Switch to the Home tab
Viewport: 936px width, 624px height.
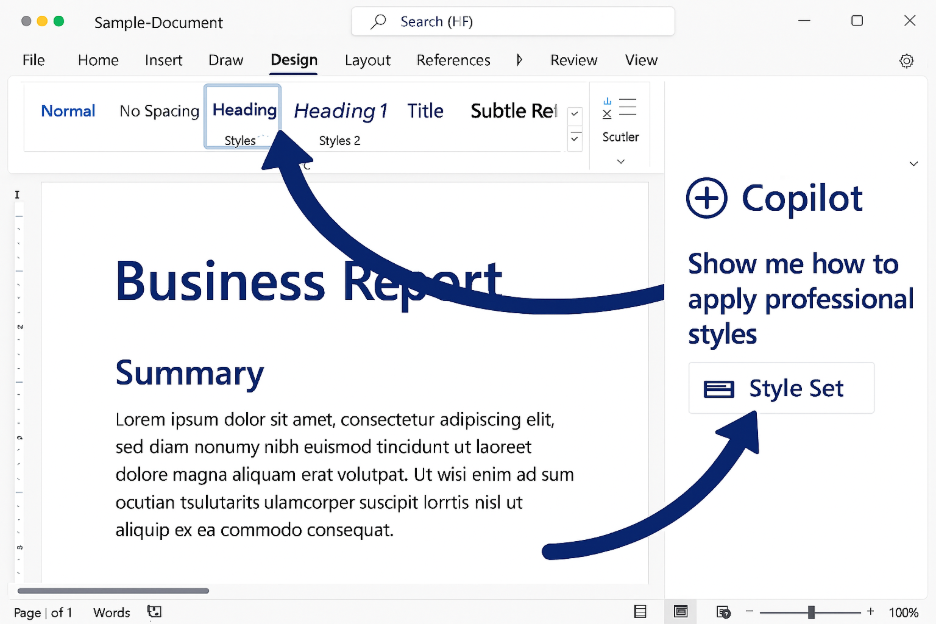98,60
